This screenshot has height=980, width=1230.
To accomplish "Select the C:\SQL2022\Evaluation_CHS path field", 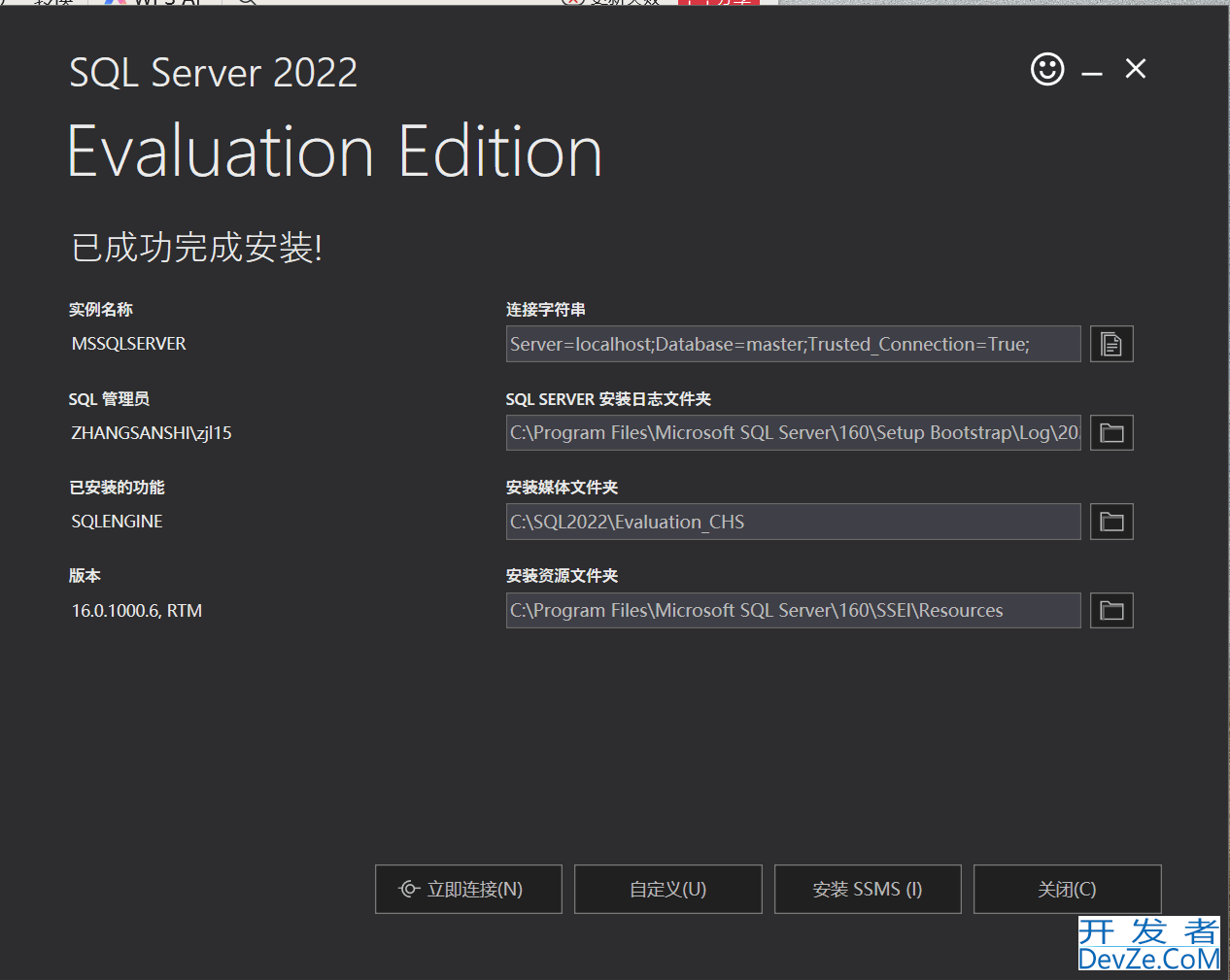I will point(793,522).
